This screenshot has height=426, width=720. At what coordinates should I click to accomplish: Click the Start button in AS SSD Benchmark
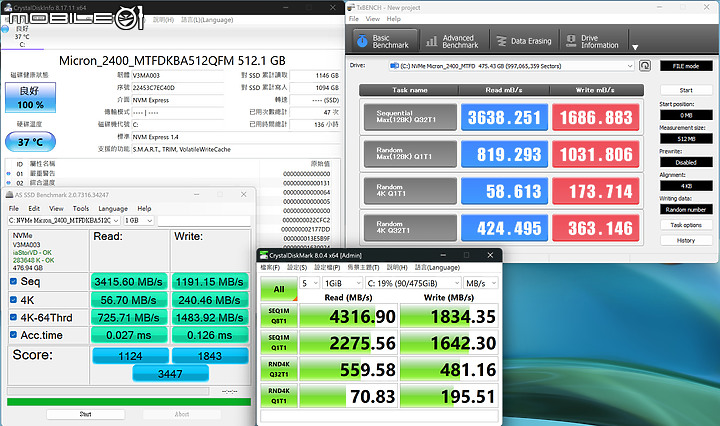click(x=85, y=414)
